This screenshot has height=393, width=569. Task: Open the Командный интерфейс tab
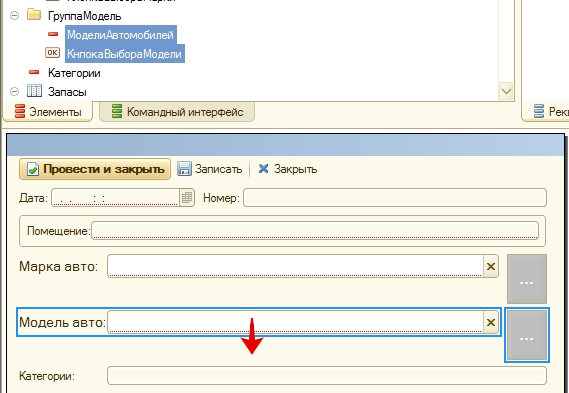coord(177,112)
